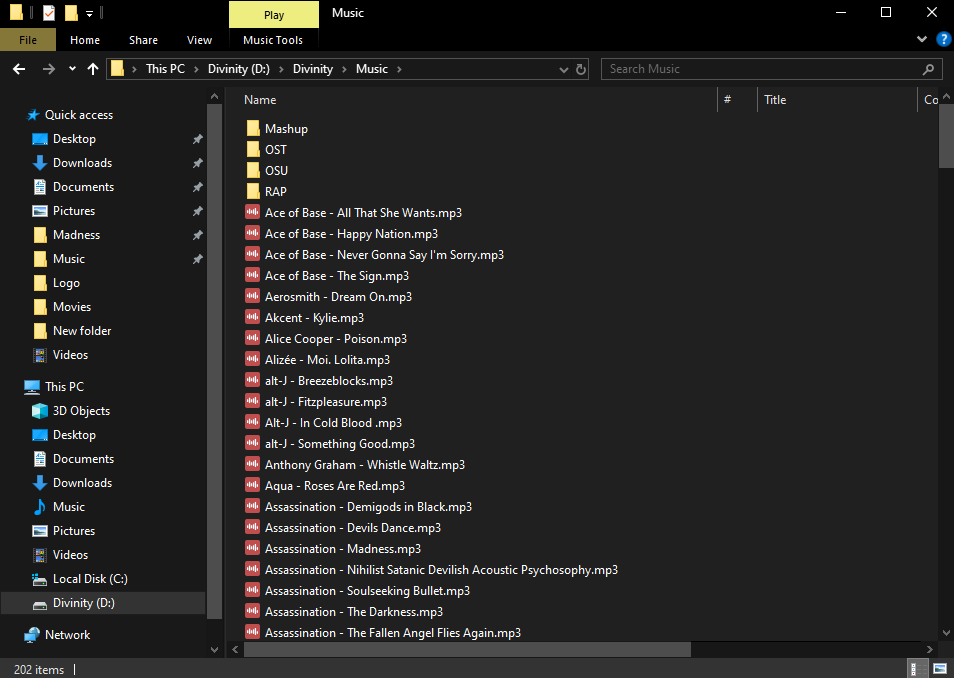This screenshot has width=954, height=678.
Task: Click the Forward navigation arrow
Action: (49, 69)
